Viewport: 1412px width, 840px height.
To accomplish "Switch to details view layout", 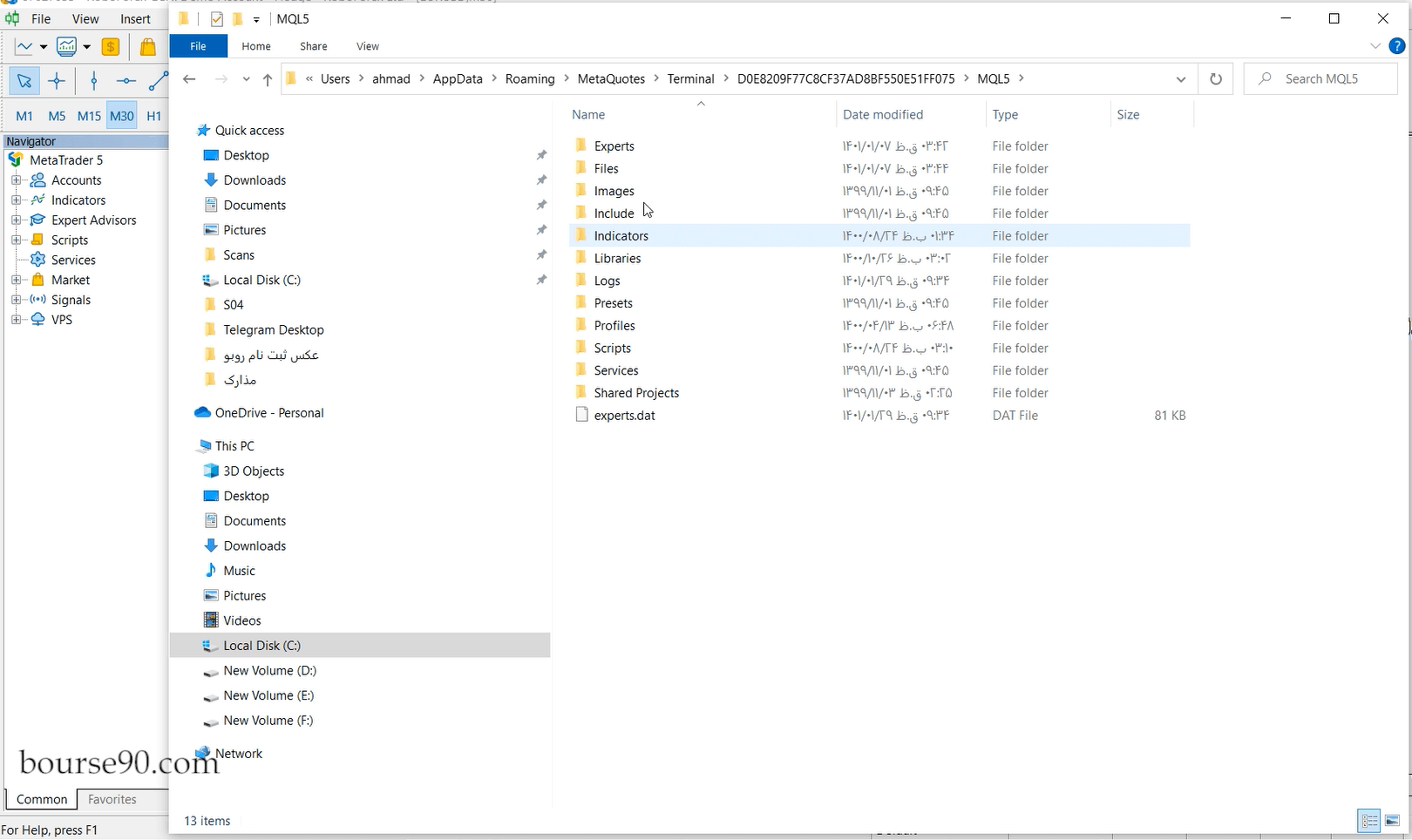I will click(1369, 821).
